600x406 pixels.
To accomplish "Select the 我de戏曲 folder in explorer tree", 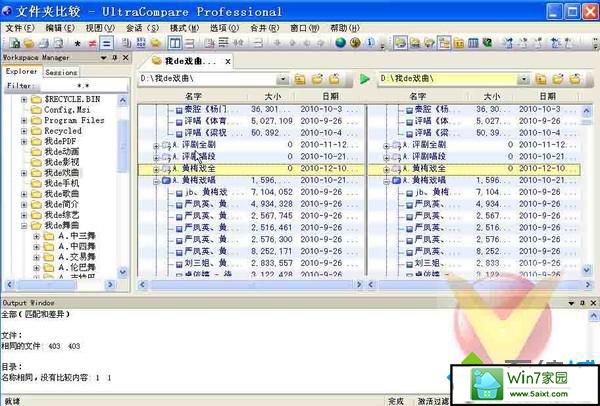I will [x=62, y=173].
